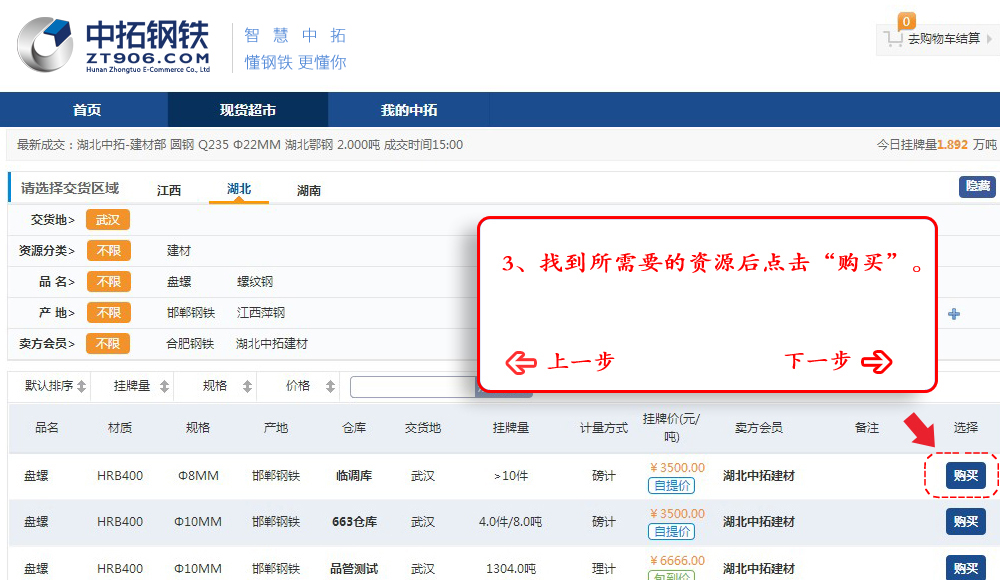Open the 首页 navigation tab

(x=87, y=110)
